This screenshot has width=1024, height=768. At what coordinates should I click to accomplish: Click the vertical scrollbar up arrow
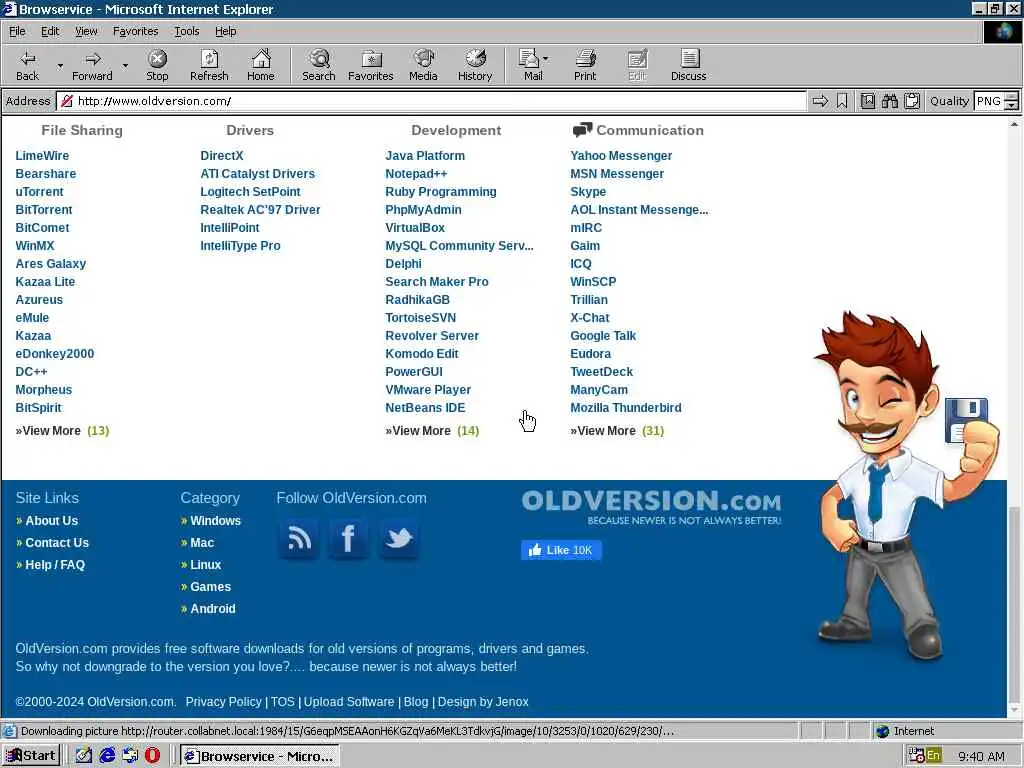pyautogui.click(x=1014, y=123)
